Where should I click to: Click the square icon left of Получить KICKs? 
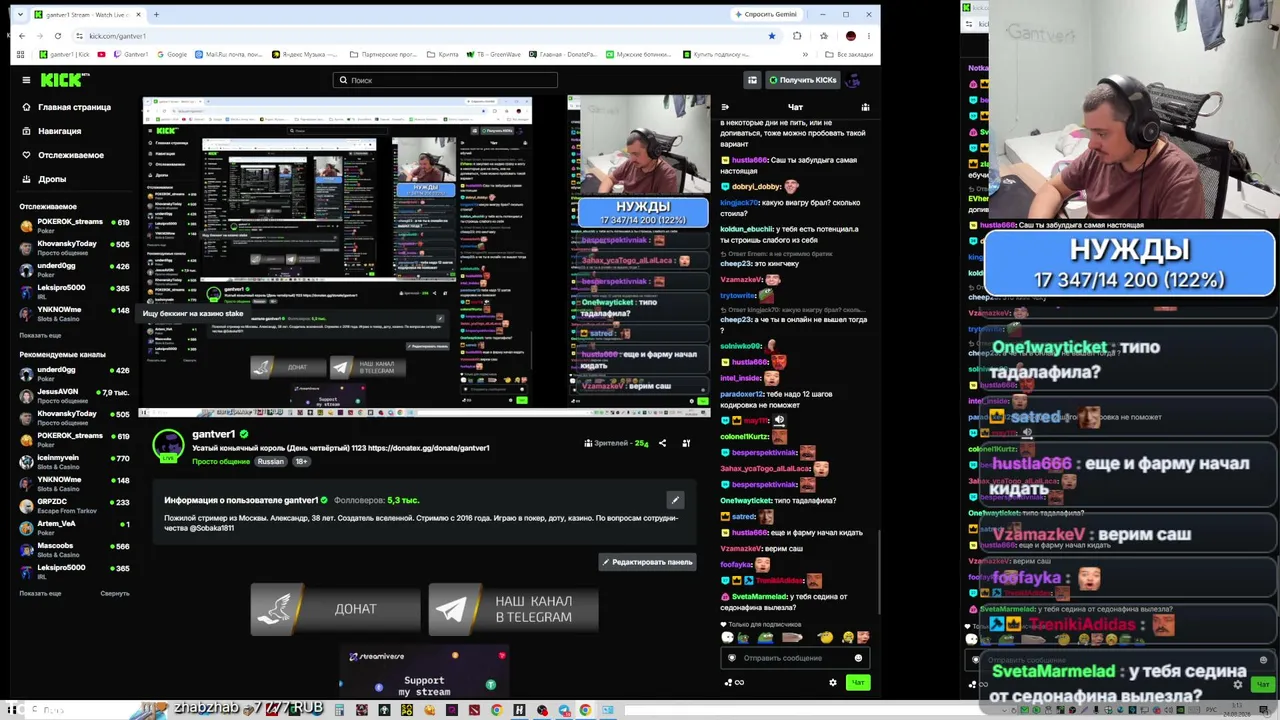752,80
